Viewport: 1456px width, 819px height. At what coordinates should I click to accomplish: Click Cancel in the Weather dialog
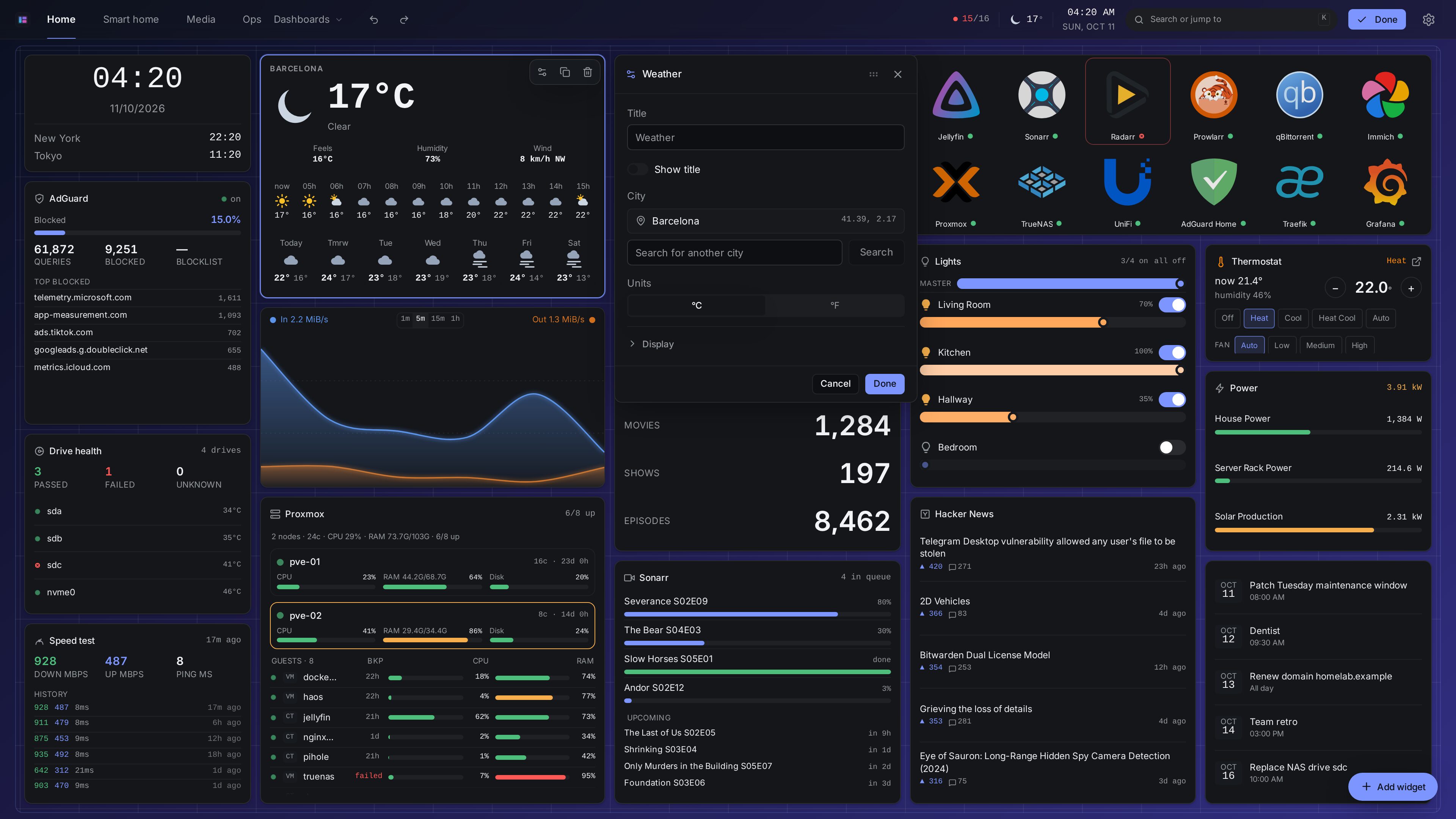835,384
